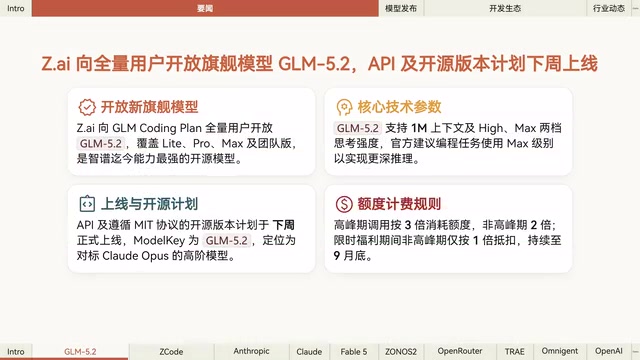The width and height of the screenshot is (640, 360).
Task: Click the head-gear icon beside 核心技术参数
Action: pos(344,107)
